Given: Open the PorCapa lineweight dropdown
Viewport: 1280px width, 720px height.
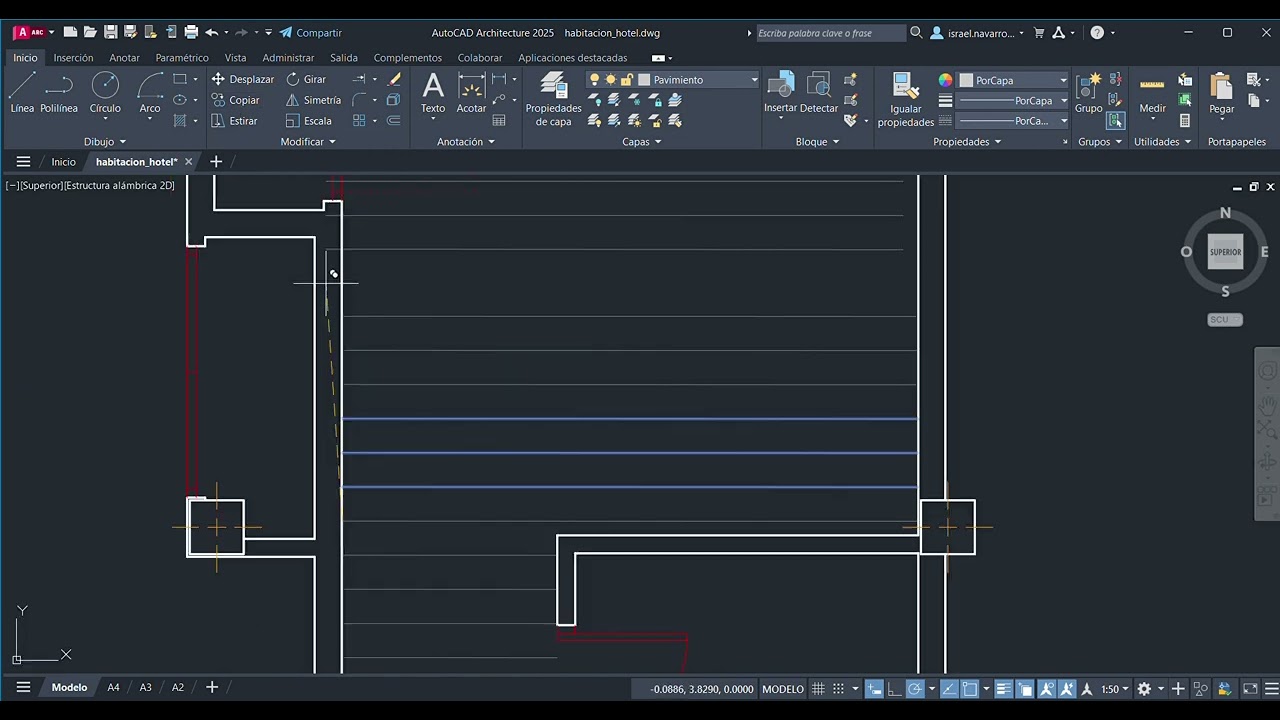Looking at the screenshot, I should point(1014,101).
